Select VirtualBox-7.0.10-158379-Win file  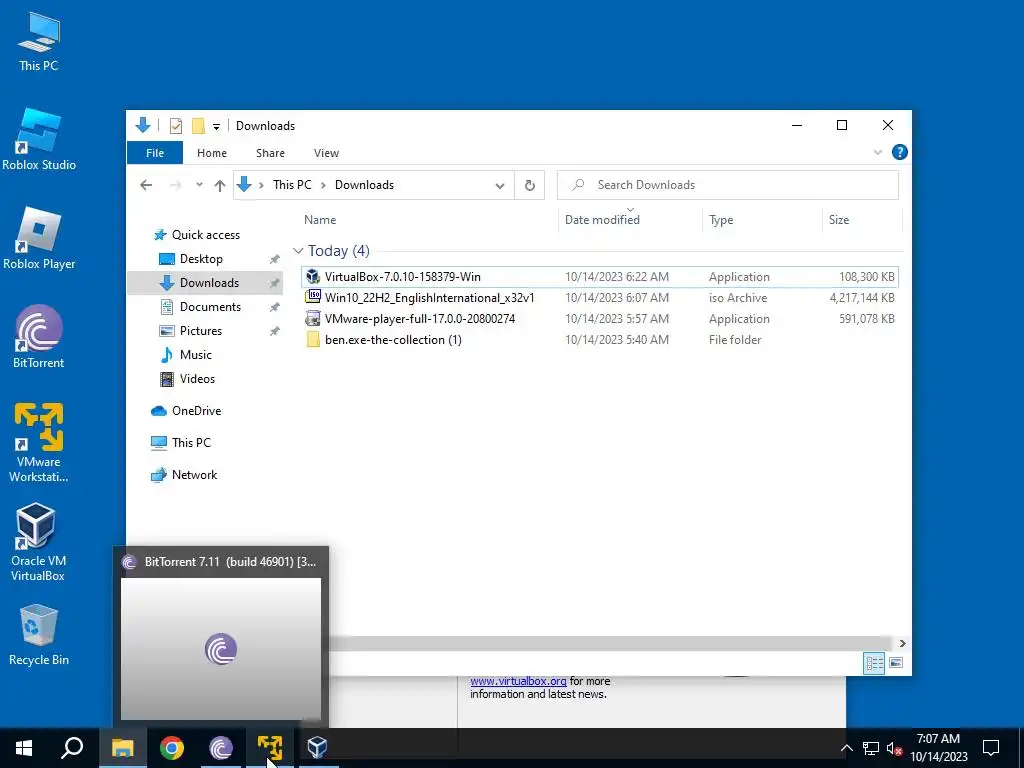[x=600, y=277]
